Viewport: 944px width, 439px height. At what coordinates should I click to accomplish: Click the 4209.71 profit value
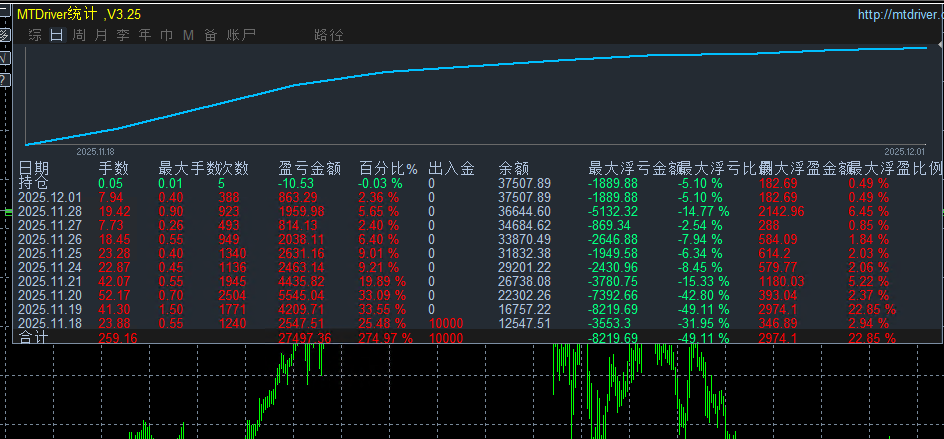303,310
